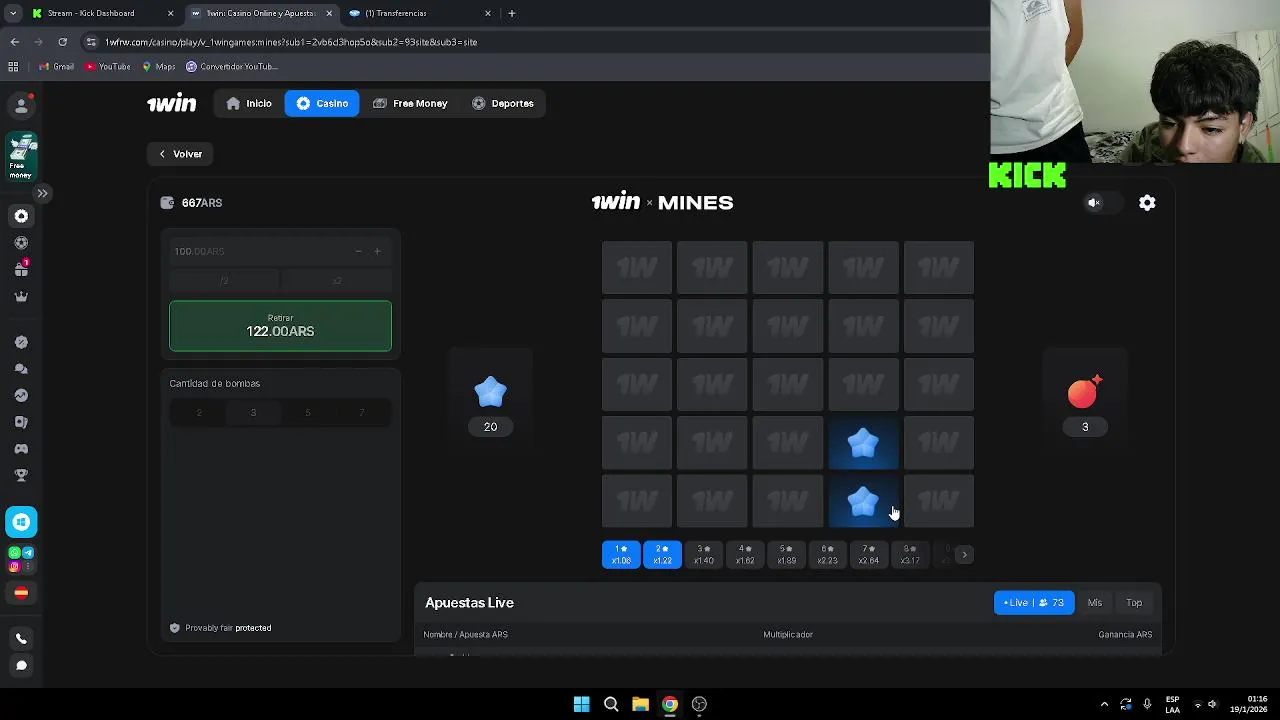The height and width of the screenshot is (720, 1280).
Task: Open the Maps bookmark
Action: coord(159,67)
